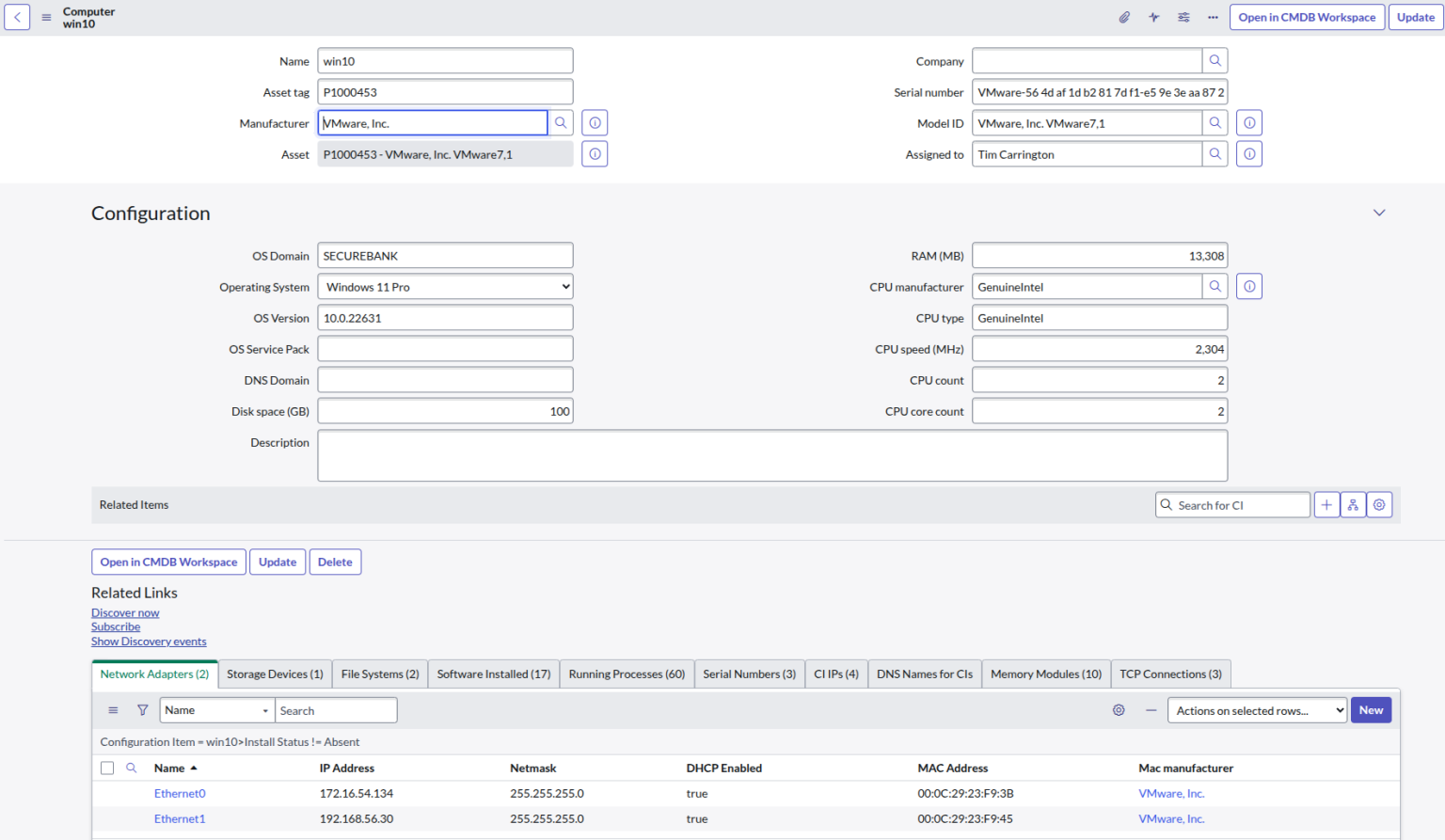The width and height of the screenshot is (1445, 840).
Task: Open the Running Processes tab
Action: tap(627, 674)
